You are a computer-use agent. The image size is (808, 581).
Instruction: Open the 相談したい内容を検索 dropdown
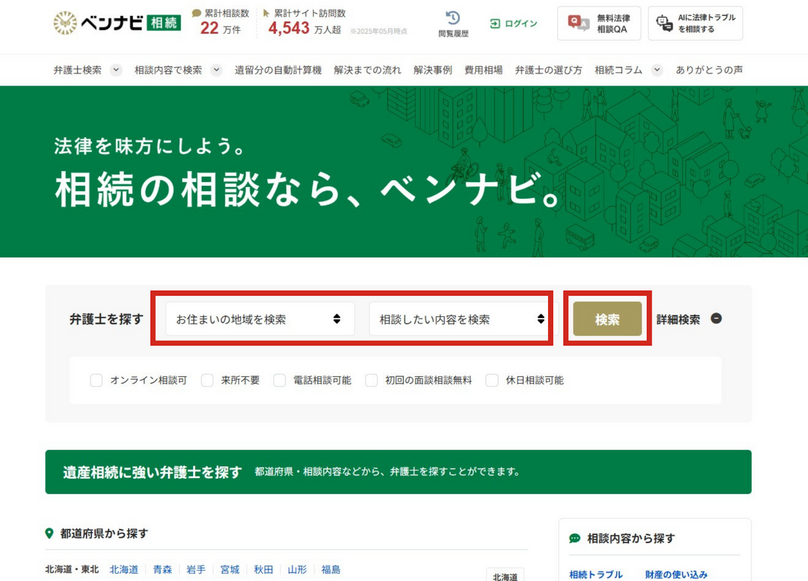coord(459,317)
